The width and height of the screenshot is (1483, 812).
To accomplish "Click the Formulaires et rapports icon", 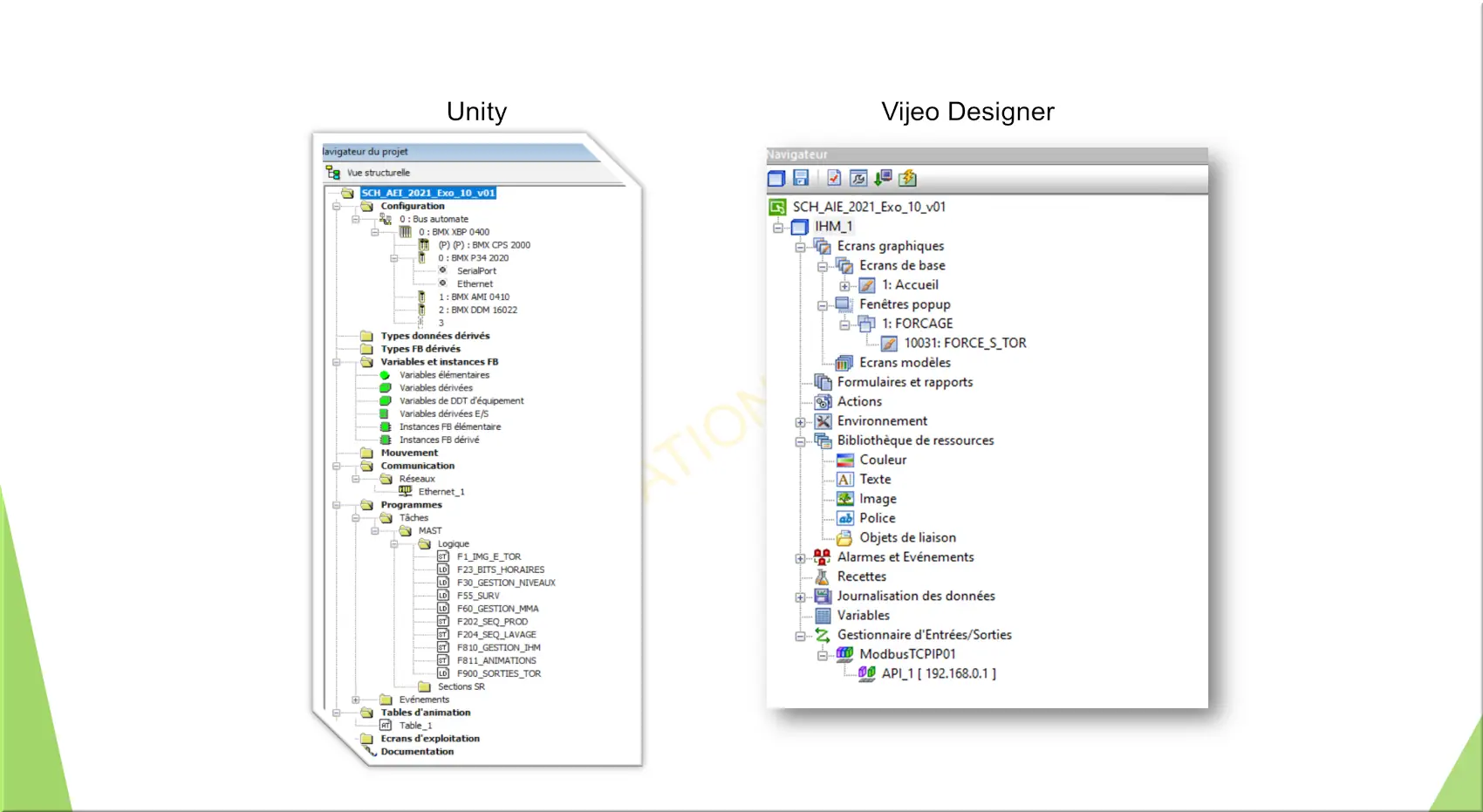I will (823, 382).
